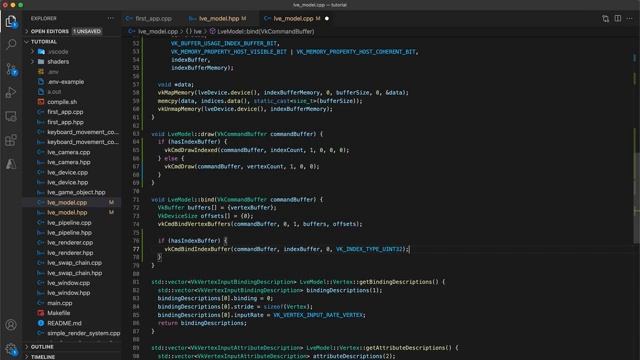The height and width of the screenshot is (360, 640).
Task: Expand the shaders folder
Action: [x=58, y=62]
